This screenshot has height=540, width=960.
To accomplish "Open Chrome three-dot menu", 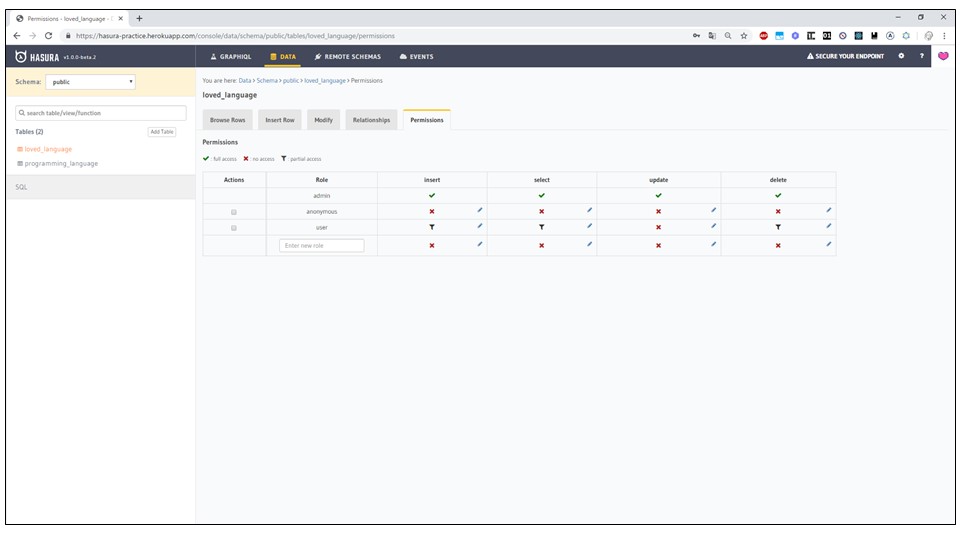I will pos(944,36).
